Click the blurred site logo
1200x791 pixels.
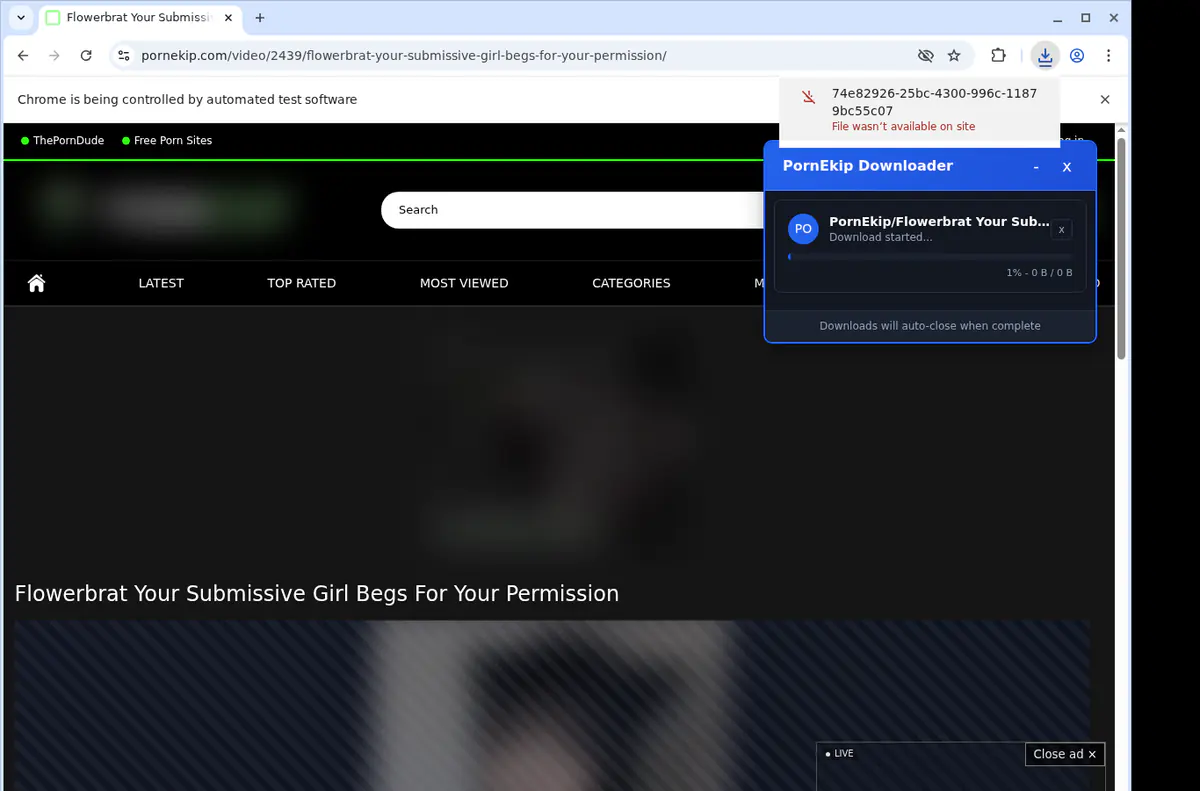165,208
